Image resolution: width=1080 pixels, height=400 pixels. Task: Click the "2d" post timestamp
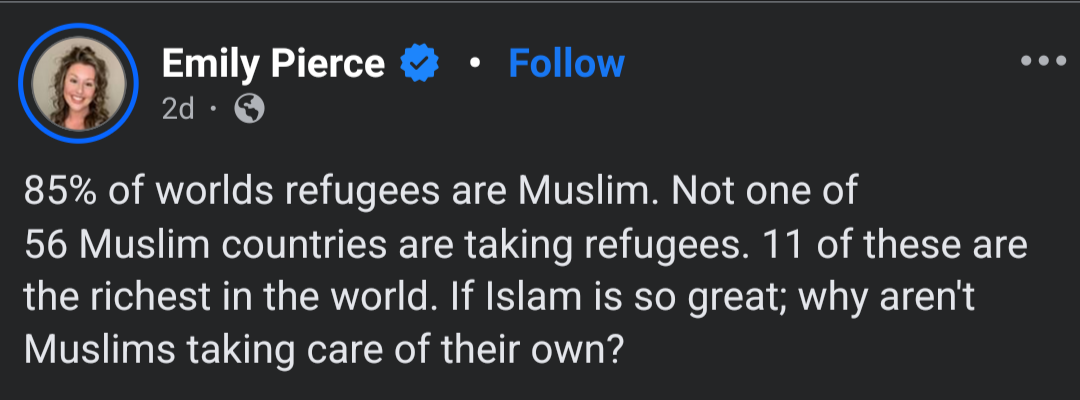tap(177, 110)
